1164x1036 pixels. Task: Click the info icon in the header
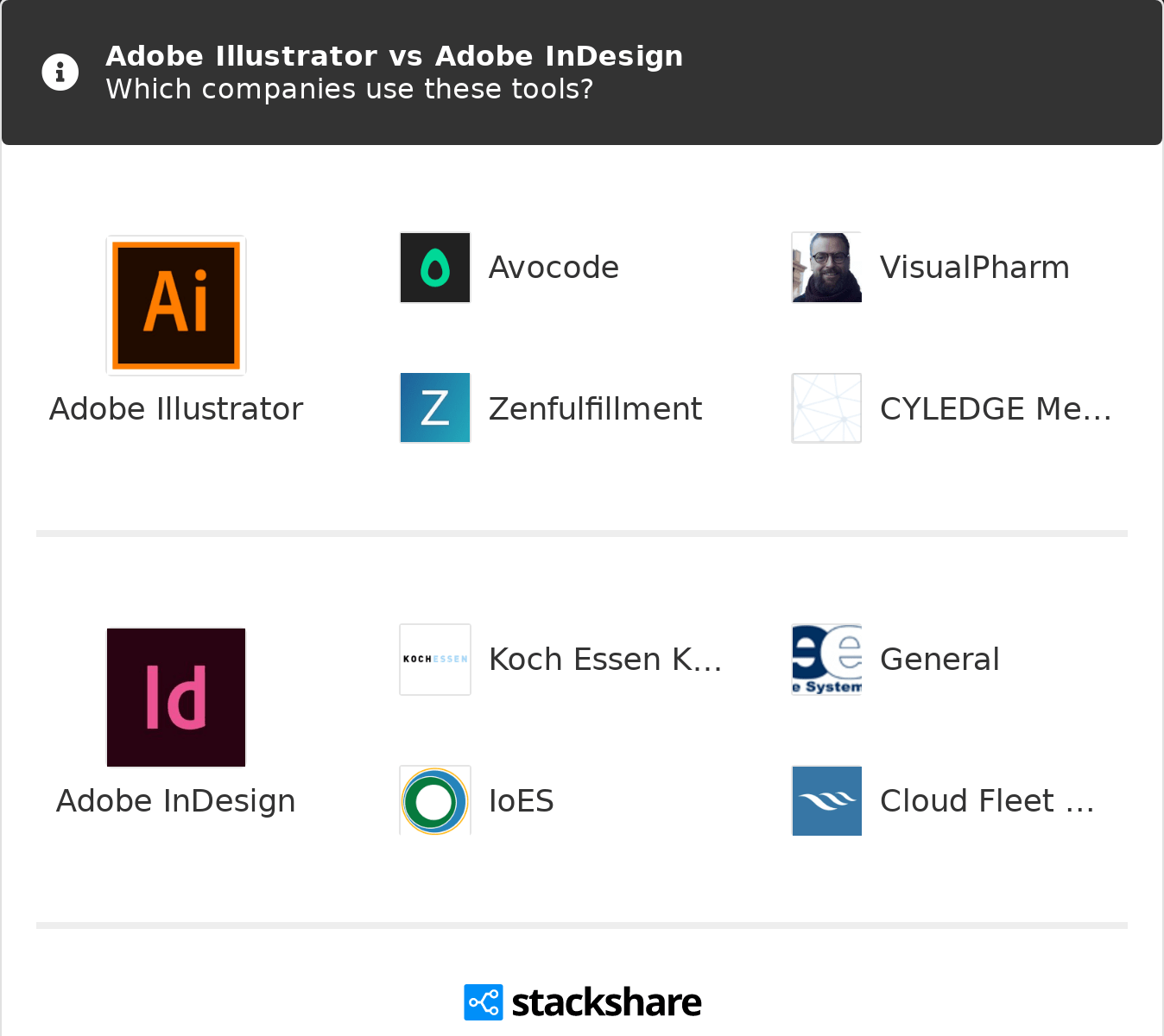[x=60, y=72]
